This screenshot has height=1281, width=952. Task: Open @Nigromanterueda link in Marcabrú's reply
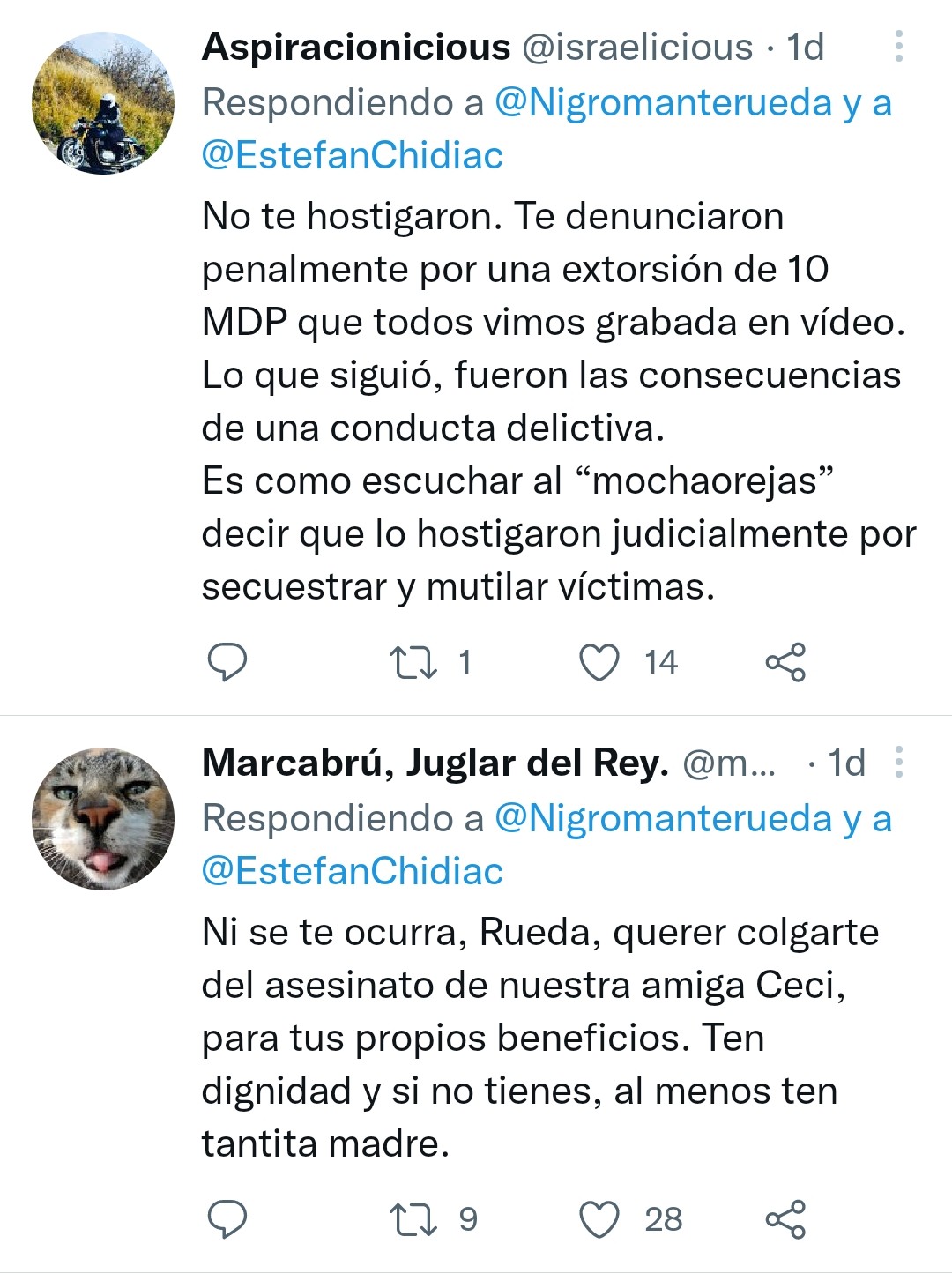[663, 819]
